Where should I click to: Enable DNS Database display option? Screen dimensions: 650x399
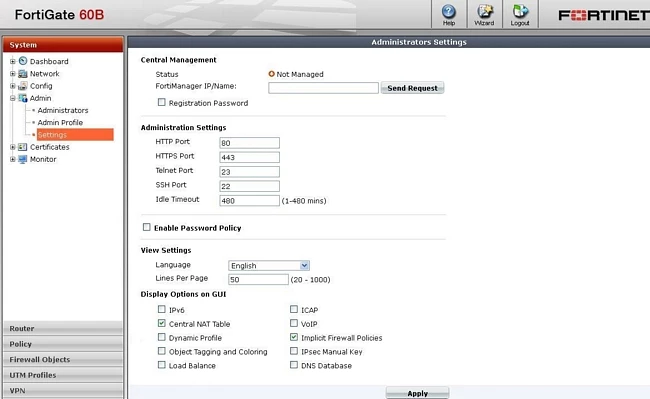click(294, 365)
